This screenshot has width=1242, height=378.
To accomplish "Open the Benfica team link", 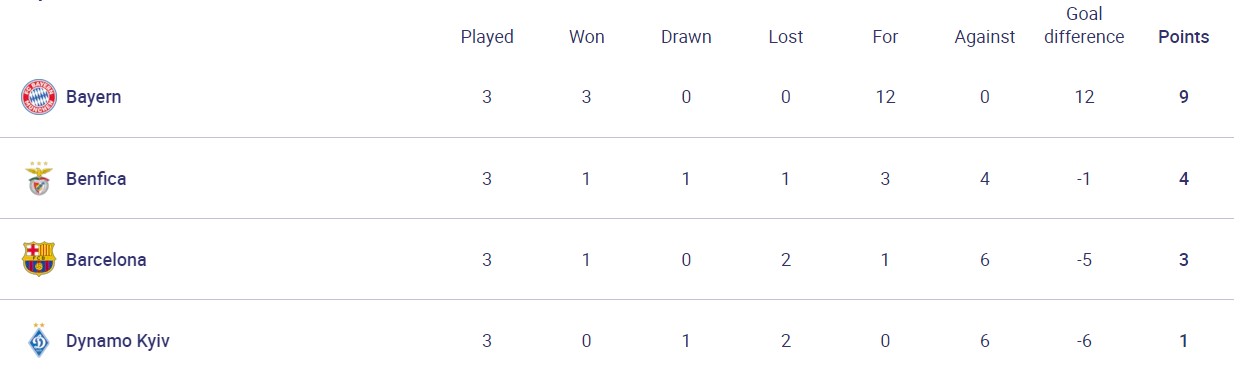I will (x=96, y=178).
